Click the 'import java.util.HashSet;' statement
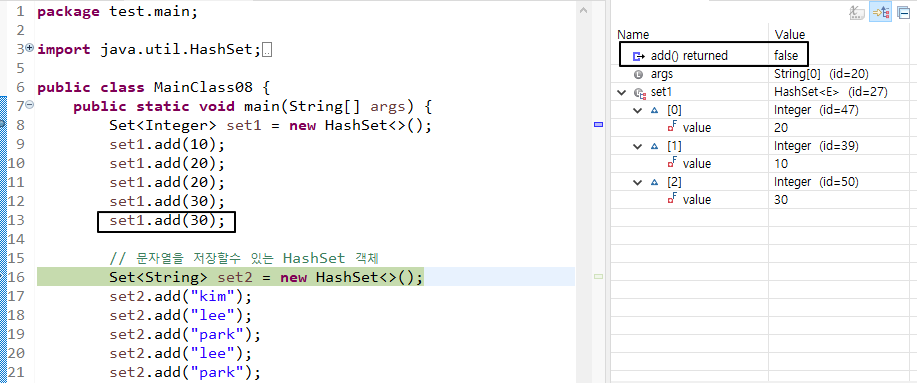Image resolution: width=917 pixels, height=383 pixels. pyautogui.click(x=148, y=50)
